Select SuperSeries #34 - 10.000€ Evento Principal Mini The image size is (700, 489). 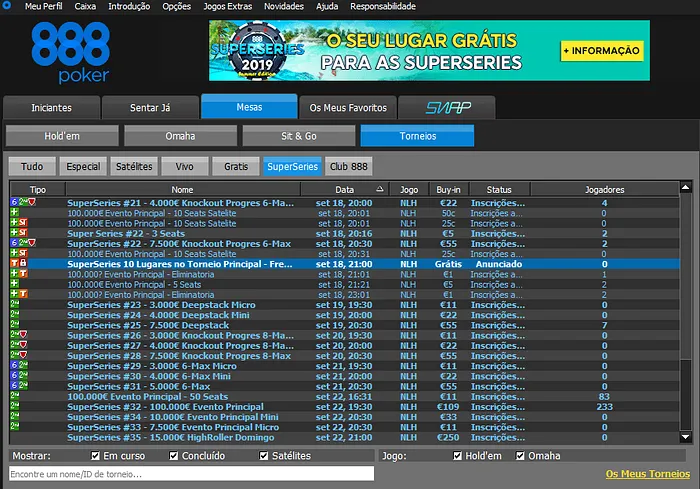[x=345, y=417]
